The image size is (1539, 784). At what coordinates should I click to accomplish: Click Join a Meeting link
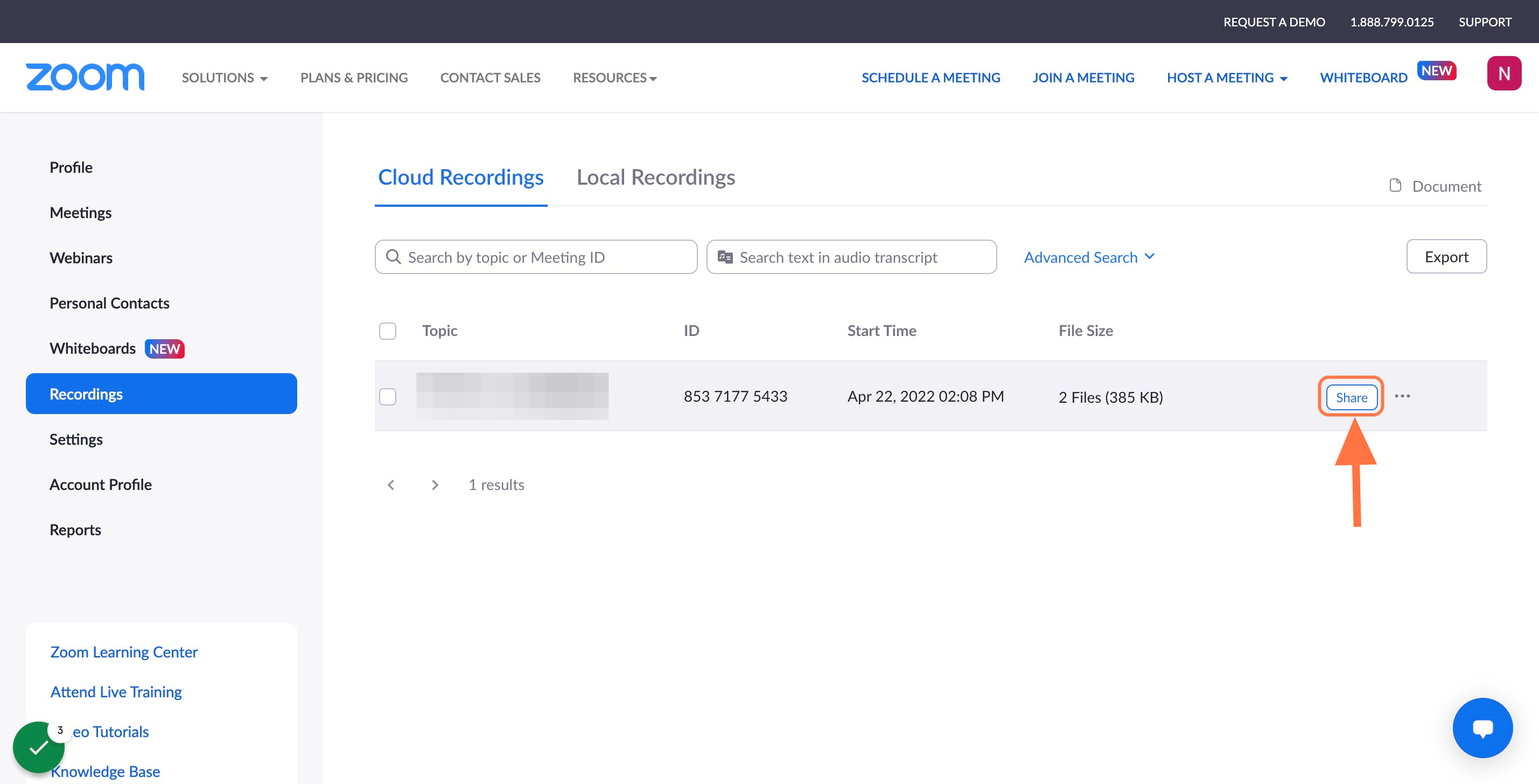coord(1083,78)
